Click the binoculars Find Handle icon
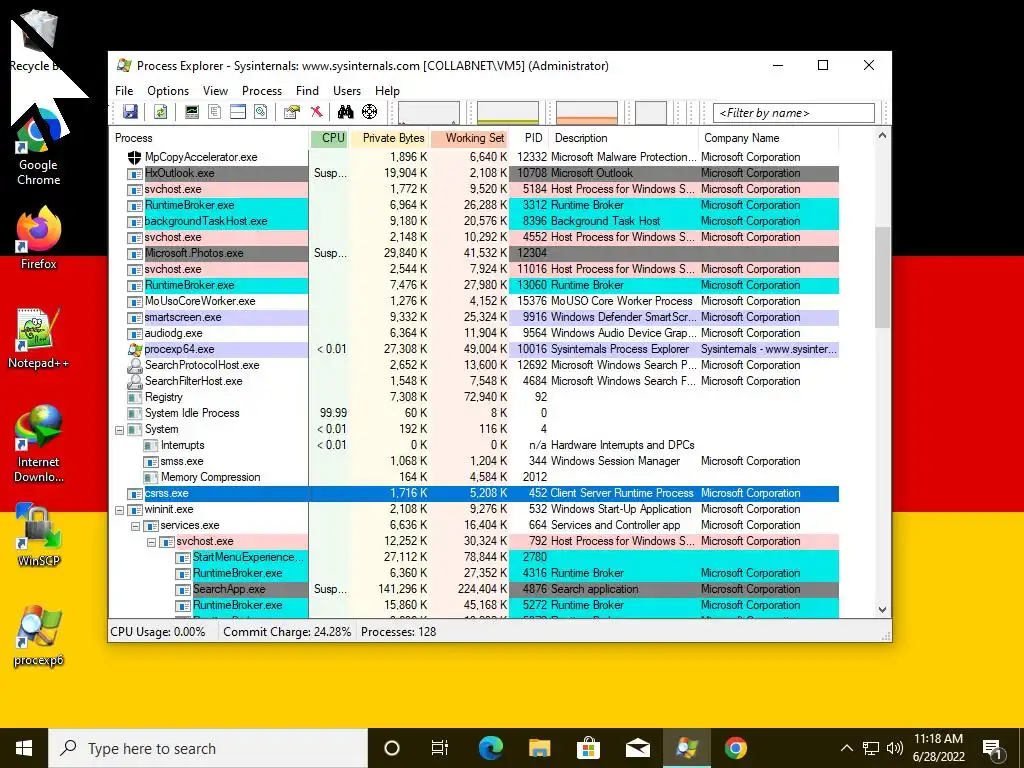The image size is (1024, 768). click(x=345, y=112)
